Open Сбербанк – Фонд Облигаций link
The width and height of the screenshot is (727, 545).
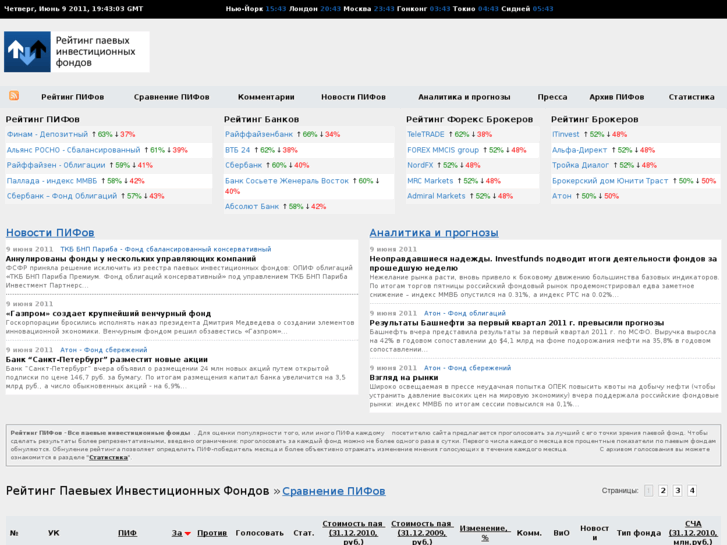62,196
